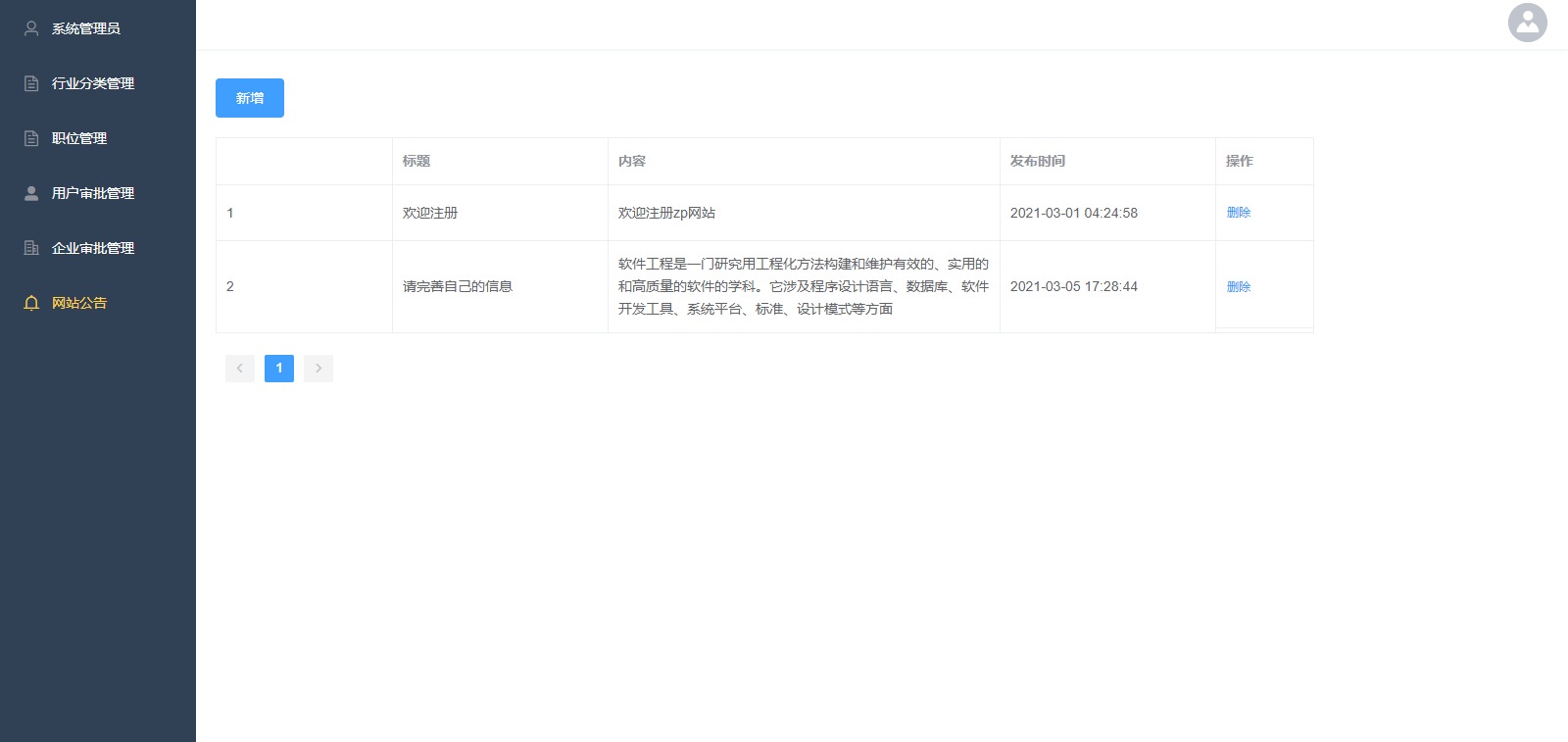Open the 系统管理员 menu item
1568x742 pixels.
tap(98, 28)
